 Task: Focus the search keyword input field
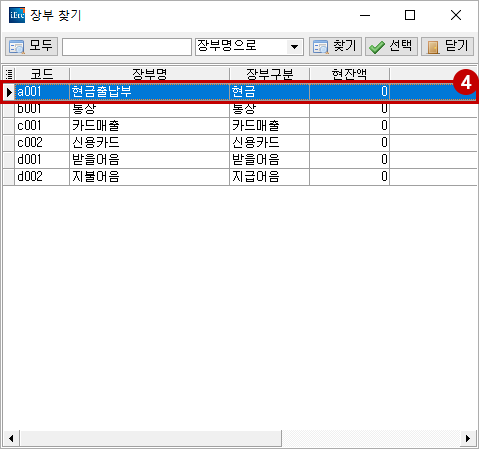click(127, 47)
